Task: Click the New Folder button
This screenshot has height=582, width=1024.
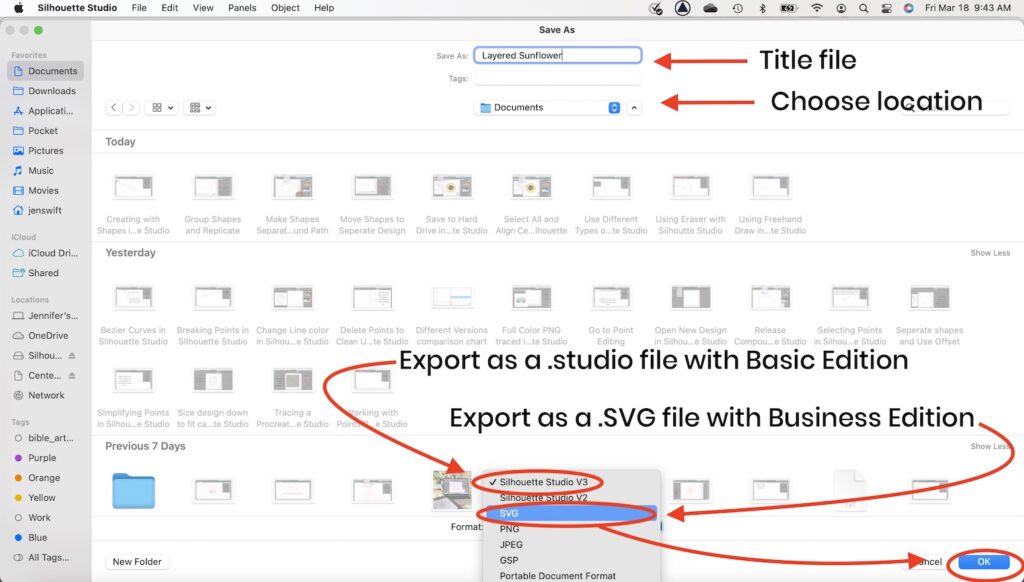Action: click(x=136, y=562)
